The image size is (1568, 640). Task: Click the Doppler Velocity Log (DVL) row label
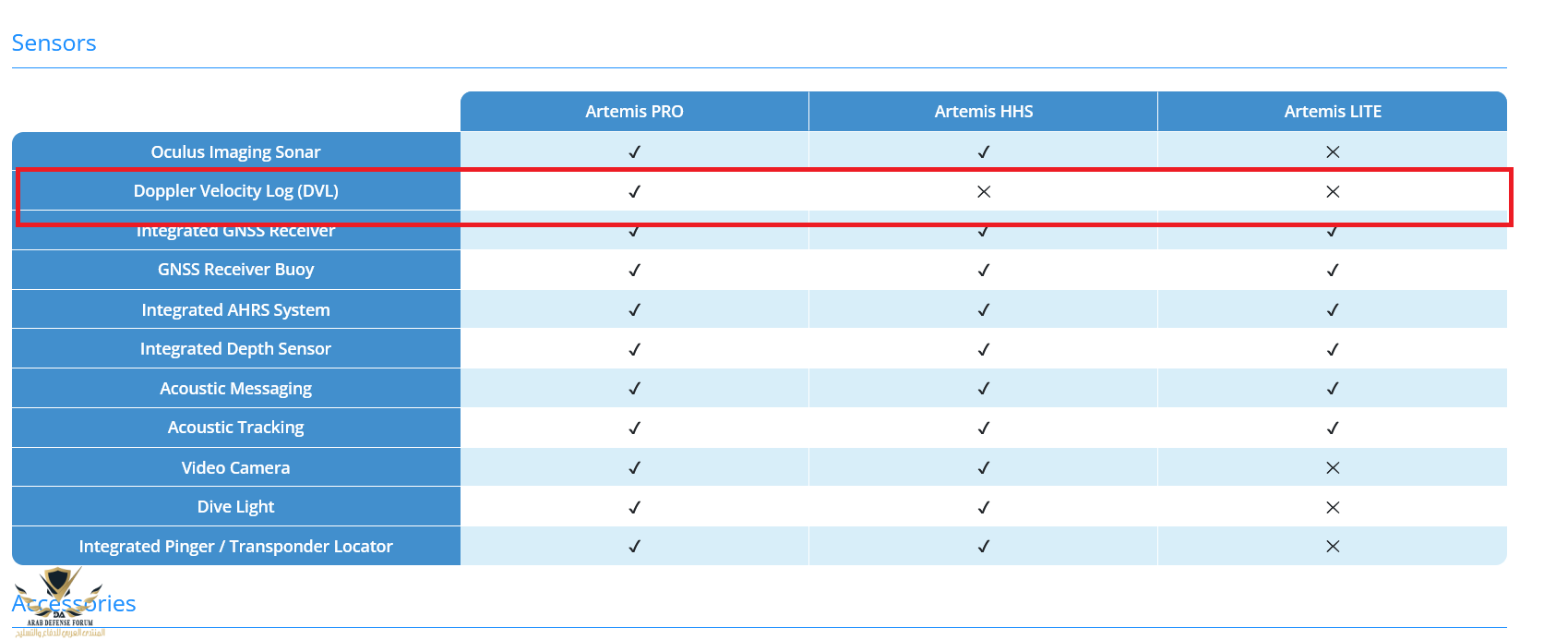click(x=235, y=191)
